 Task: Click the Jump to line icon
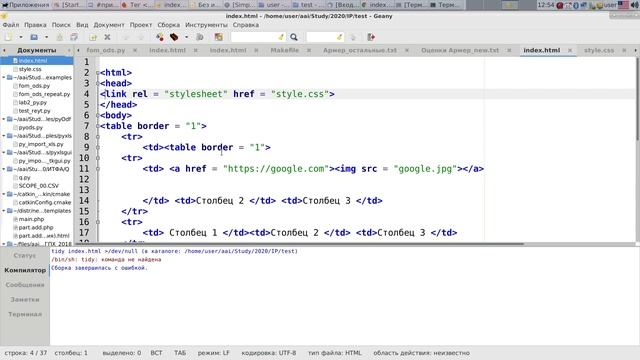(x=353, y=37)
